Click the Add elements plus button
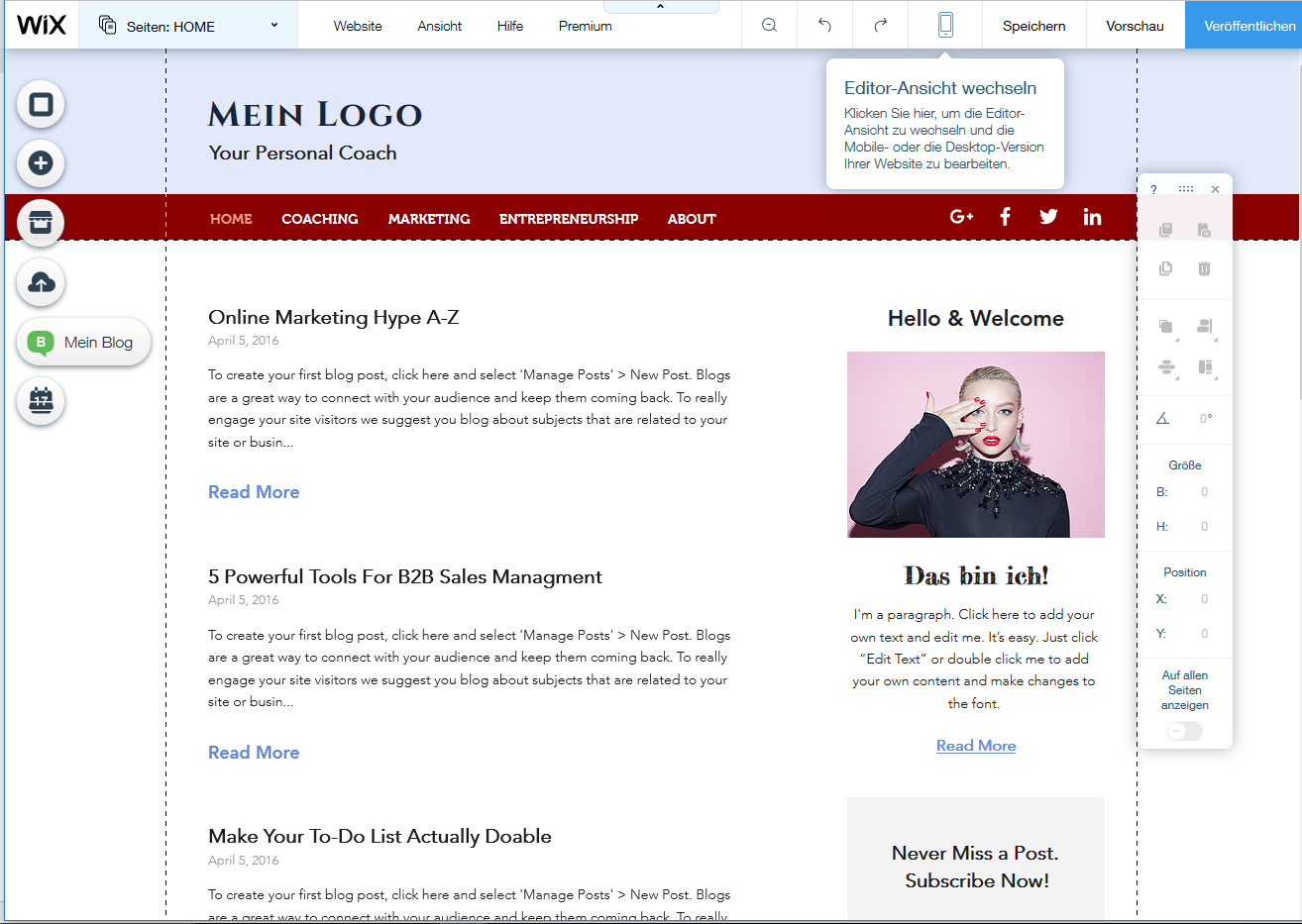1302x924 pixels. 41,163
